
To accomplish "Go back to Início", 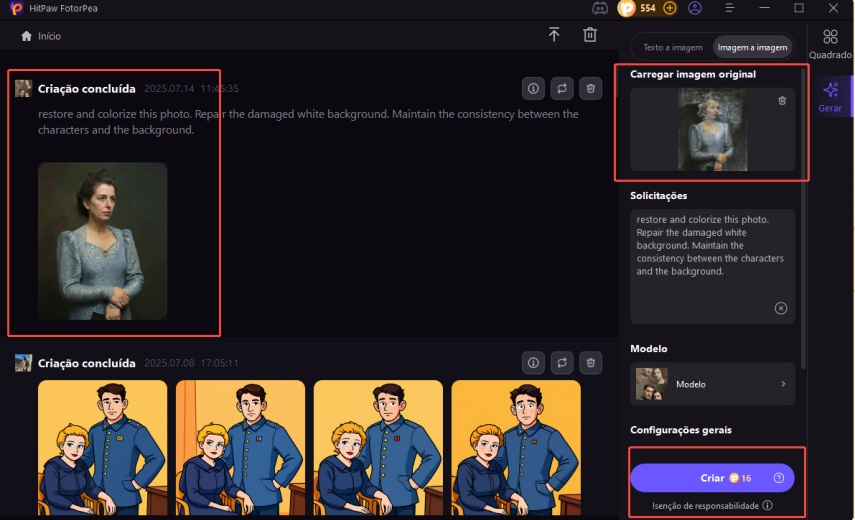I will coord(41,36).
